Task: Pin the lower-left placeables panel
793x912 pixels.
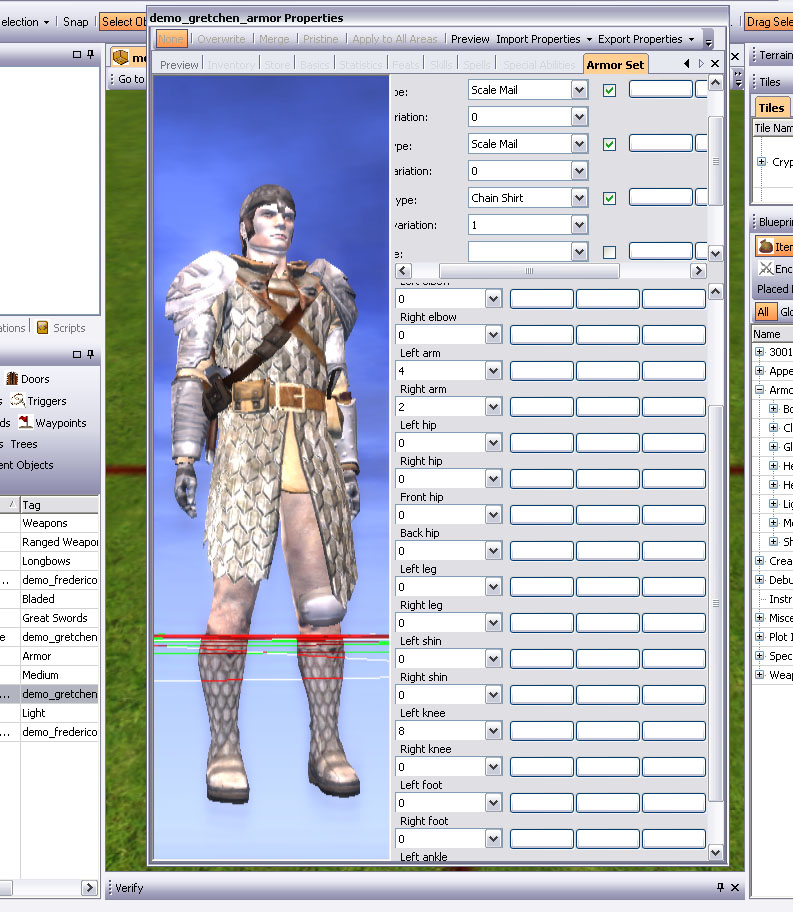Action: 91,354
